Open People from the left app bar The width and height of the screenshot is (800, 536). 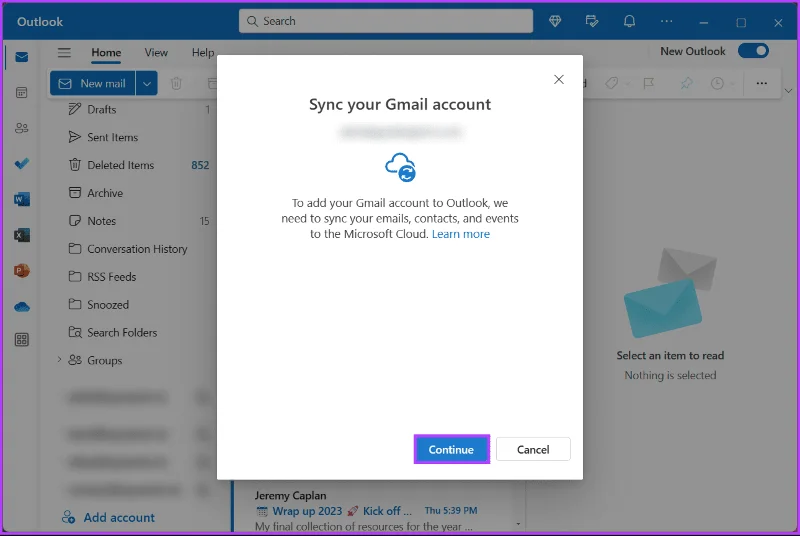21,128
